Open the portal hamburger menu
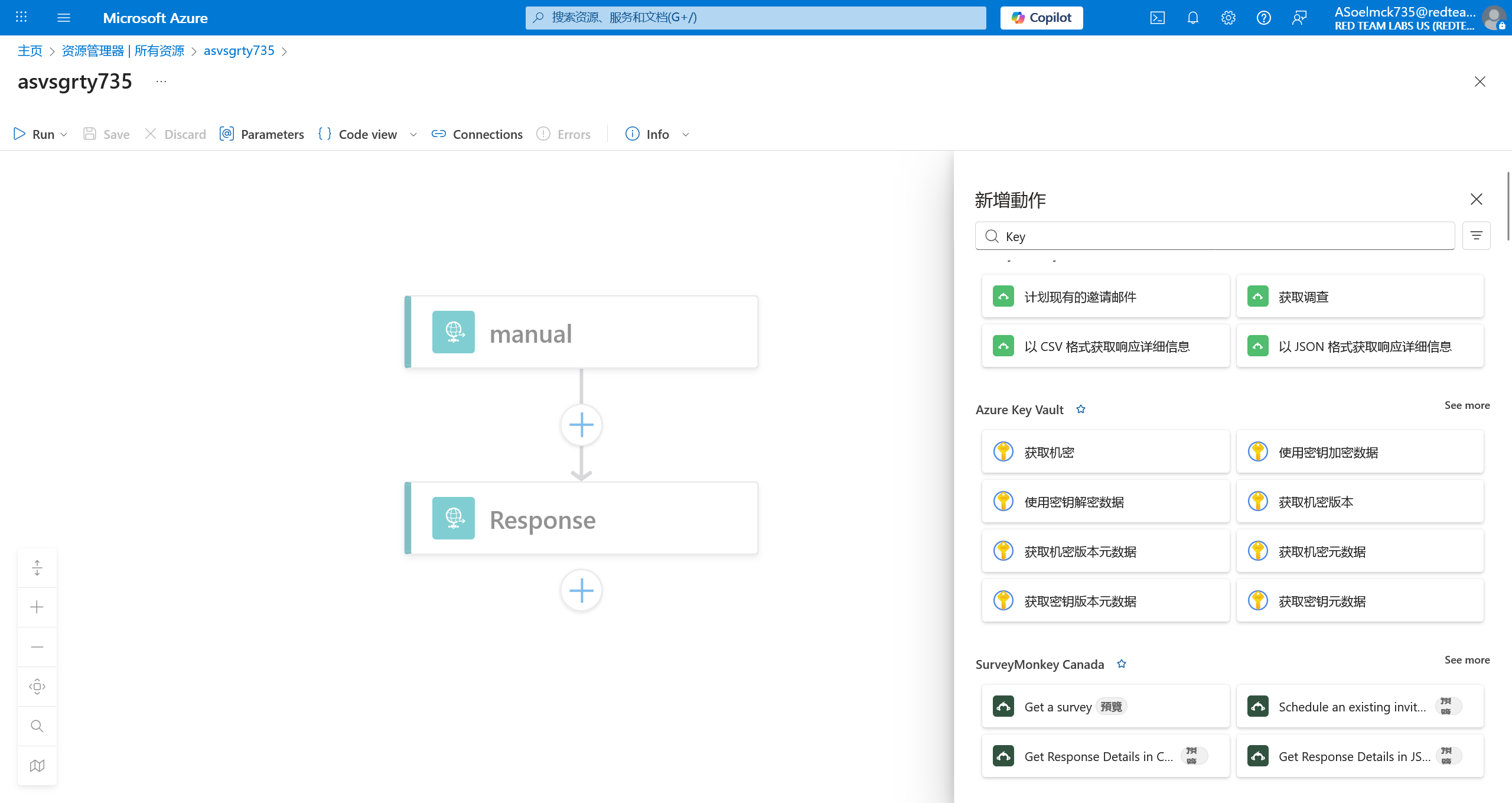1512x803 pixels. tap(64, 18)
